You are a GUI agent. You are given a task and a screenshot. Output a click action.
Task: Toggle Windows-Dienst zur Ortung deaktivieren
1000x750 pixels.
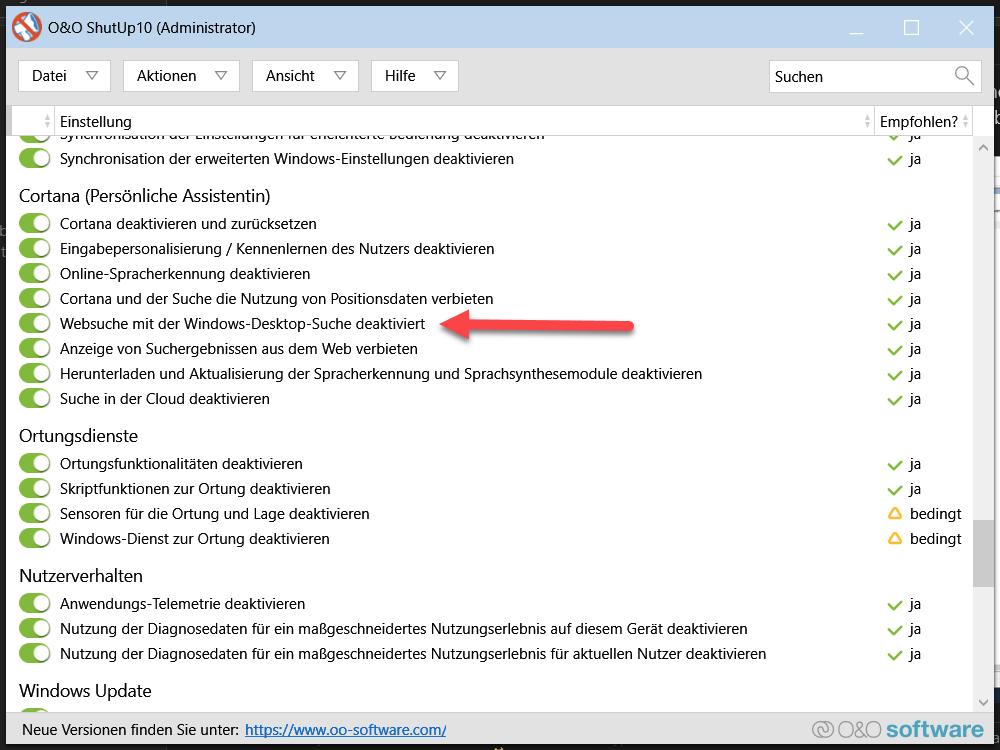coord(34,538)
